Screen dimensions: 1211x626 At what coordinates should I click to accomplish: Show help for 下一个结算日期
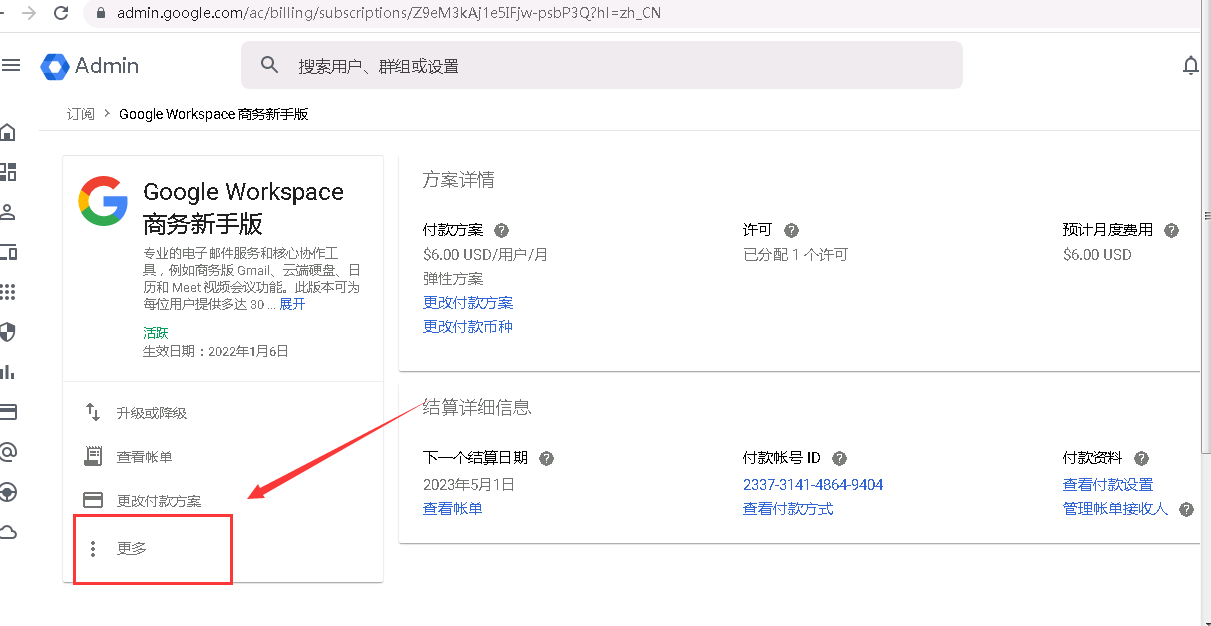click(x=547, y=459)
